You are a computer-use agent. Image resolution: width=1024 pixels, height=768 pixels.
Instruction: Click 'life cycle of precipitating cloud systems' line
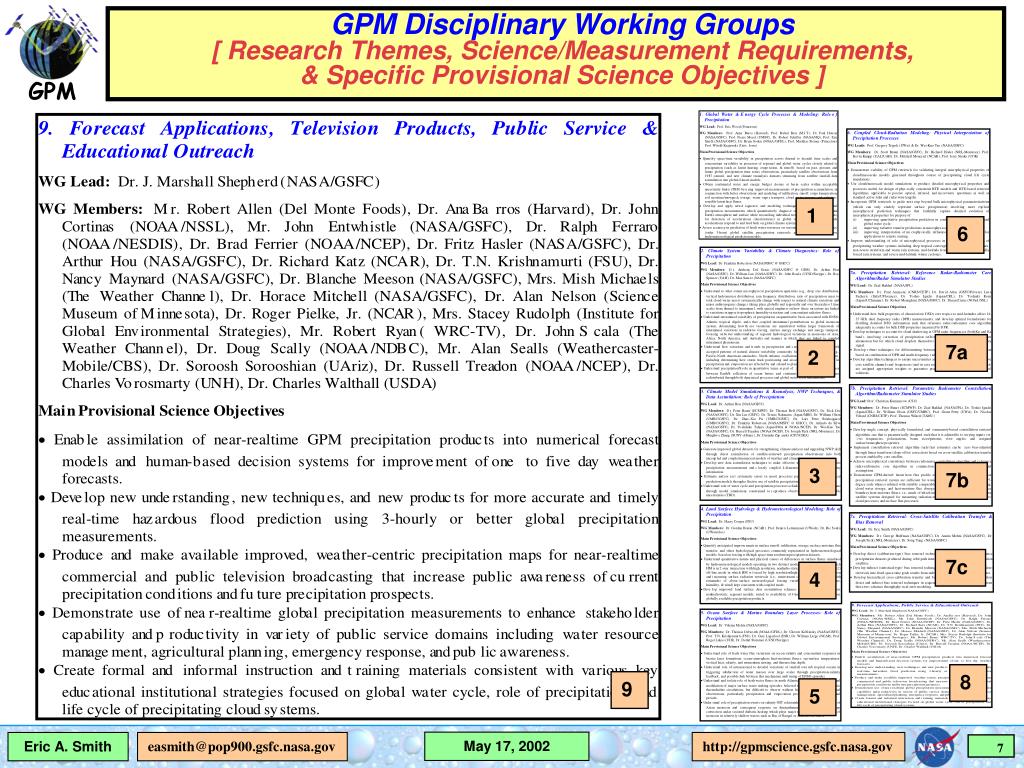pyautogui.click(x=191, y=710)
